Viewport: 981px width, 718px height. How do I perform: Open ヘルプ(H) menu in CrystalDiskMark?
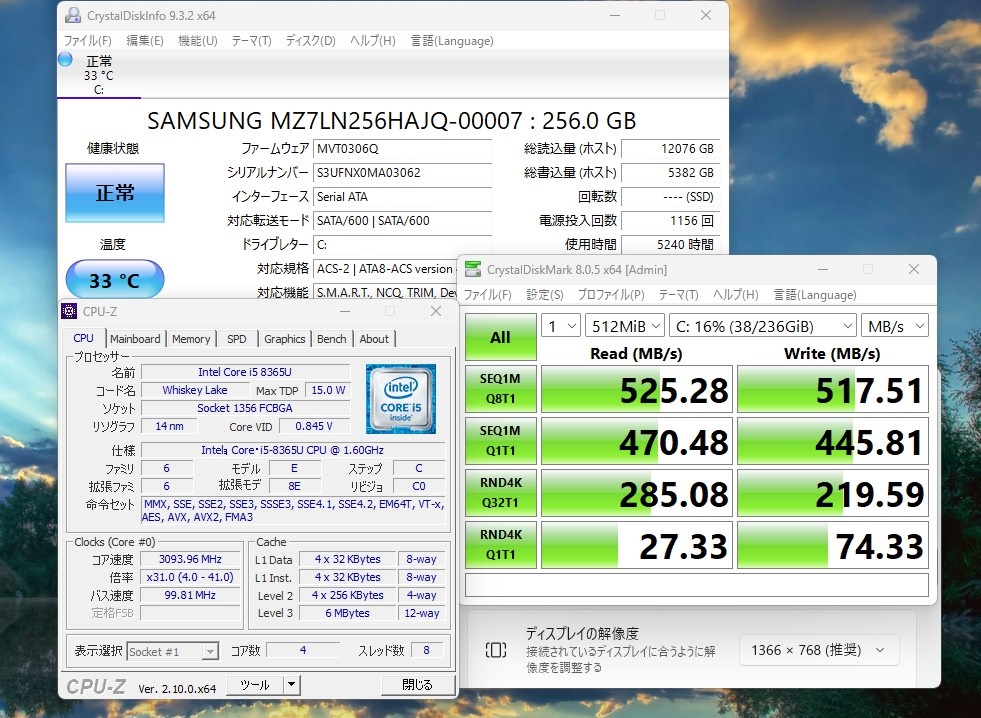tap(736, 295)
